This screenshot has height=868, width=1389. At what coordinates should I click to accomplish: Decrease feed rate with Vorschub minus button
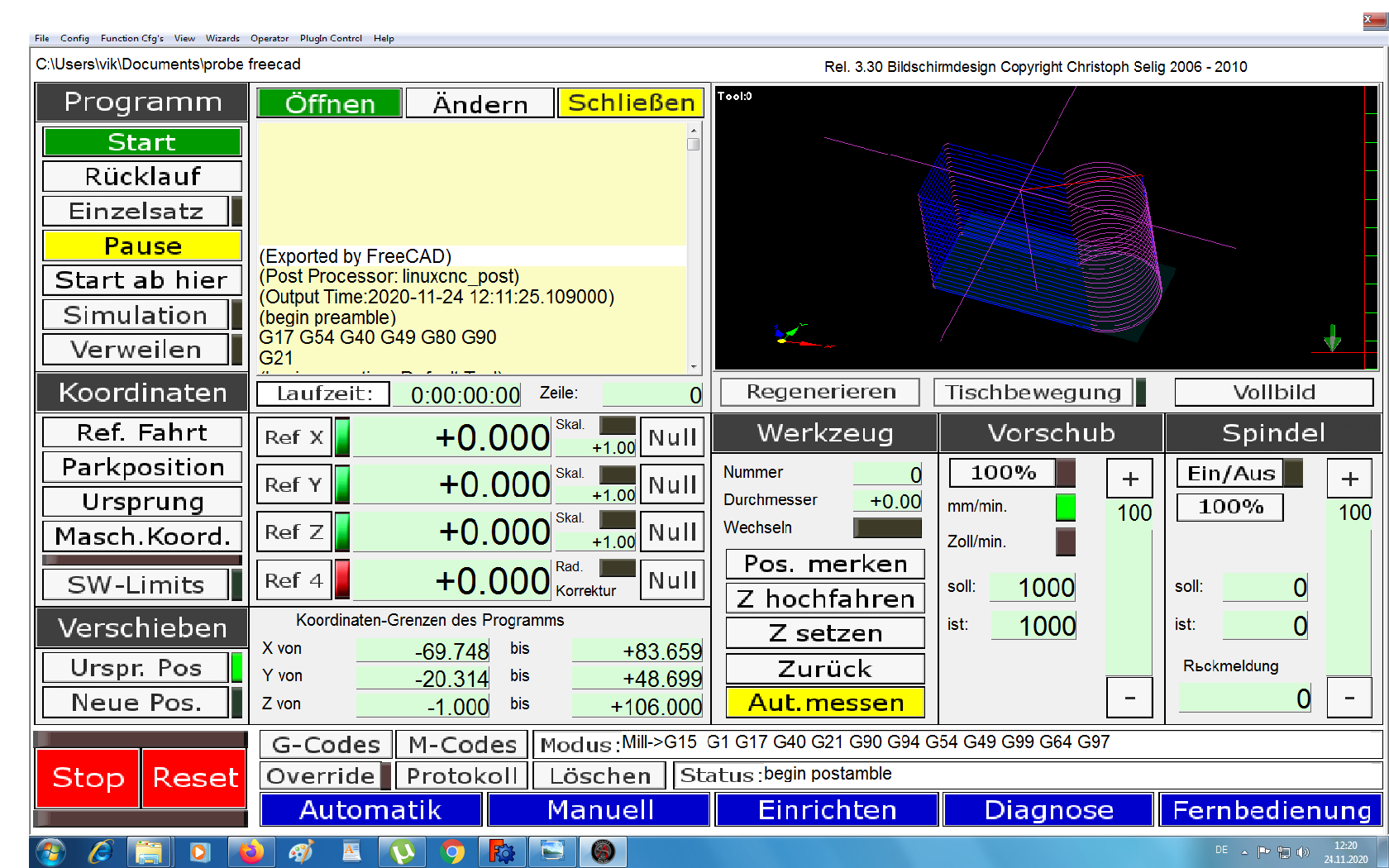tap(1129, 698)
